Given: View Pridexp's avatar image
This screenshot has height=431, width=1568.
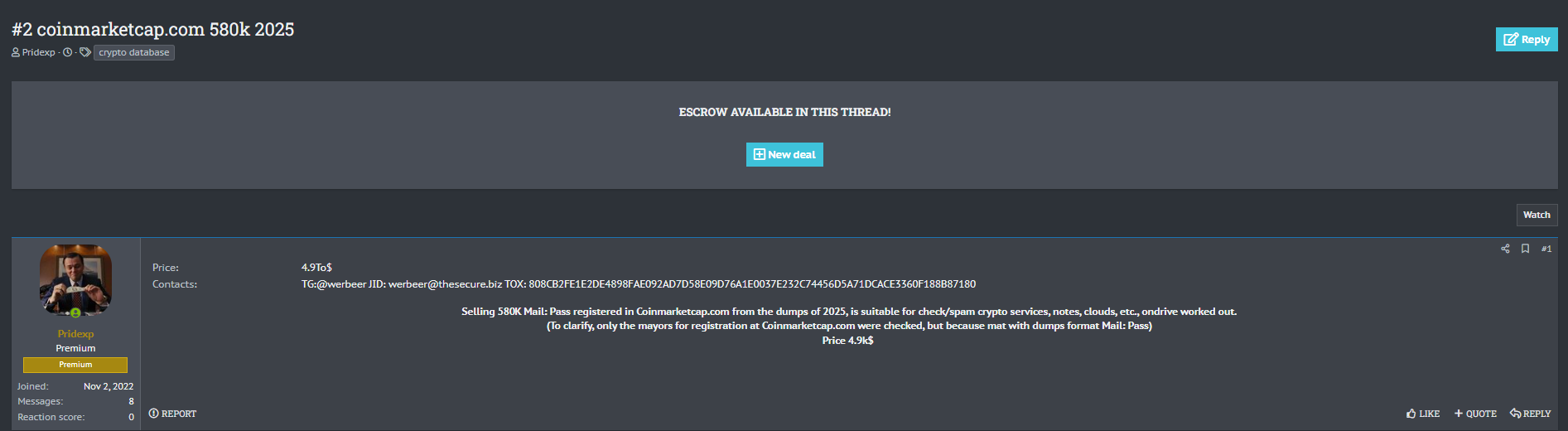Looking at the screenshot, I should click(75, 280).
